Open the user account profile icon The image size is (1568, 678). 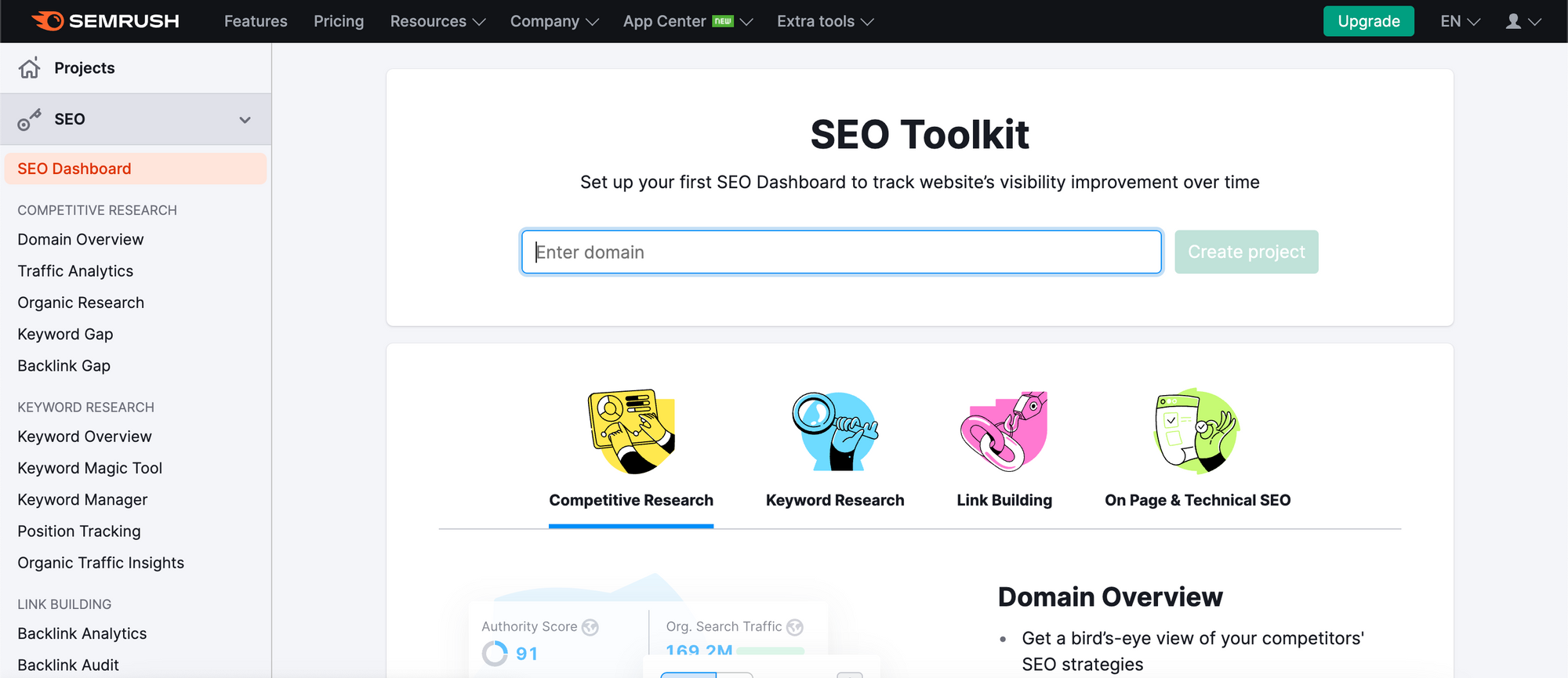point(1513,21)
